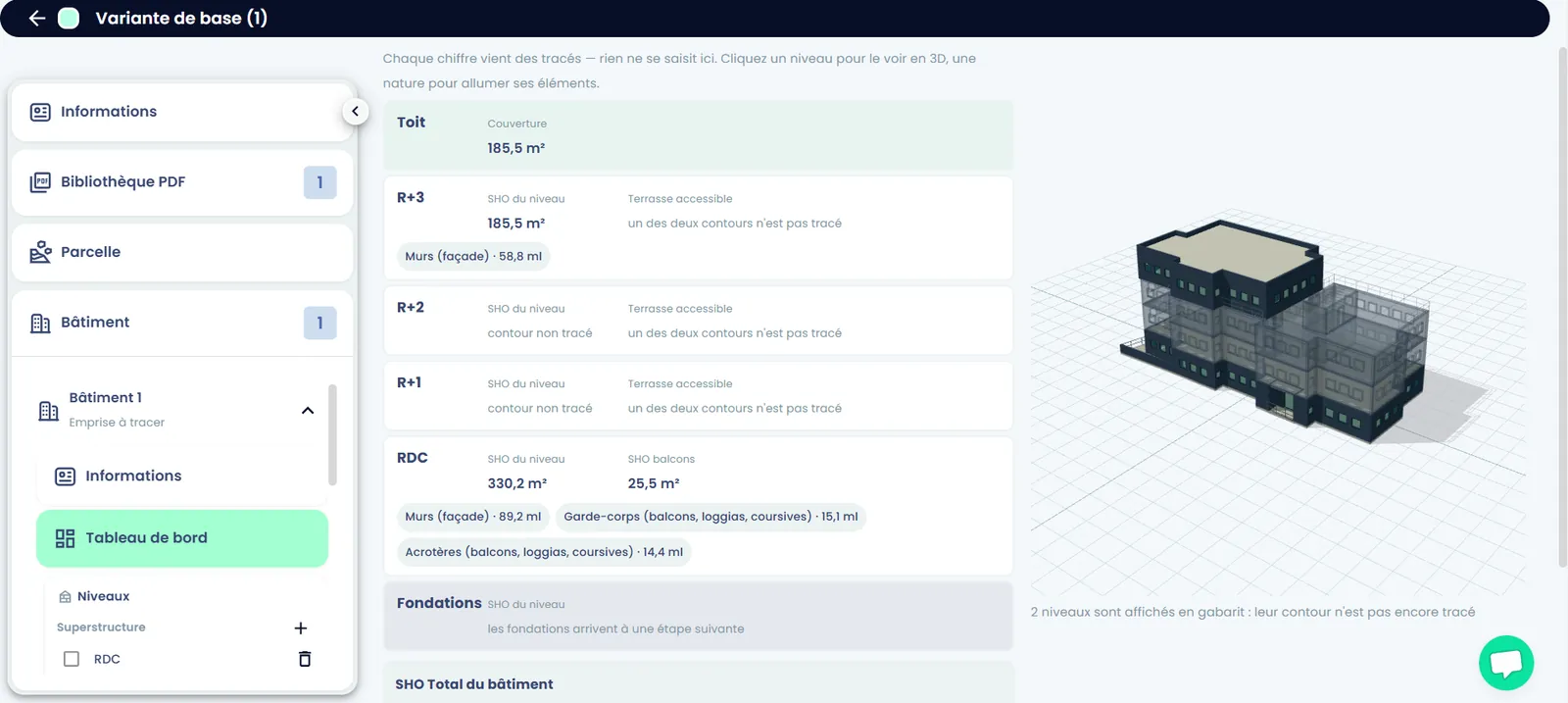1568x703 pixels.
Task: Click the green variant color square
Action: [69, 18]
